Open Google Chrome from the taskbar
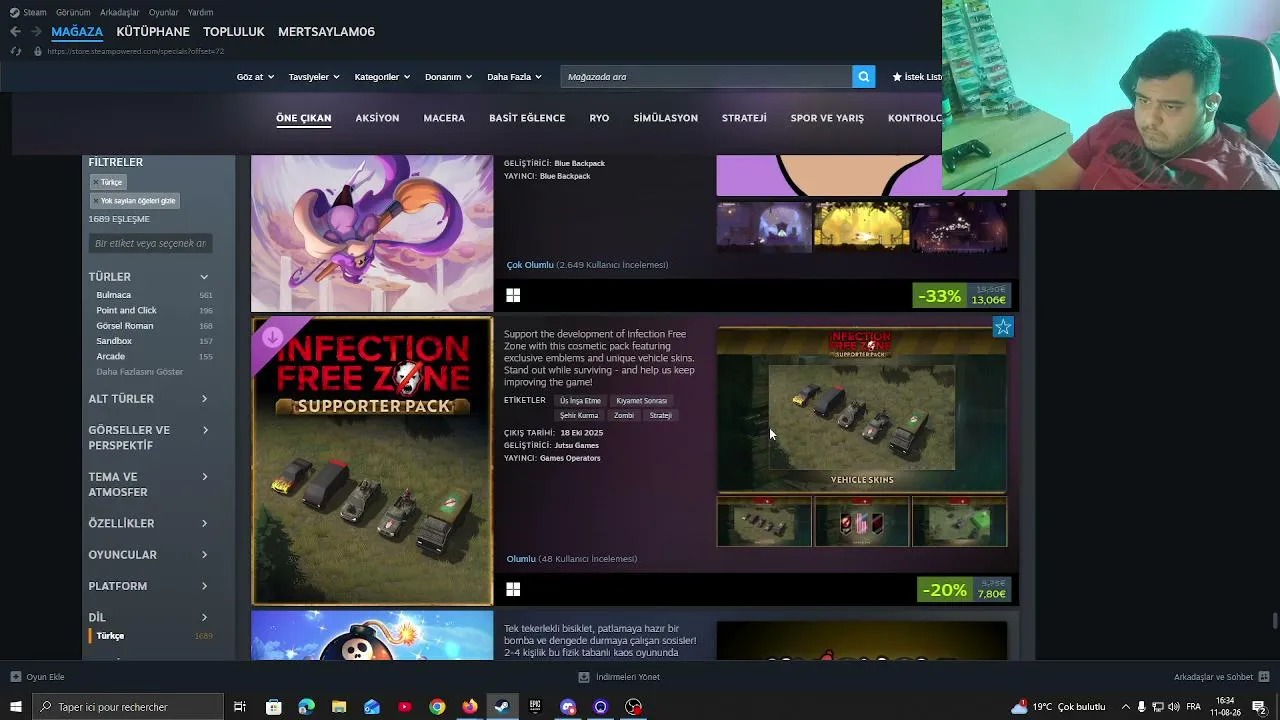1280x720 pixels. point(437,707)
